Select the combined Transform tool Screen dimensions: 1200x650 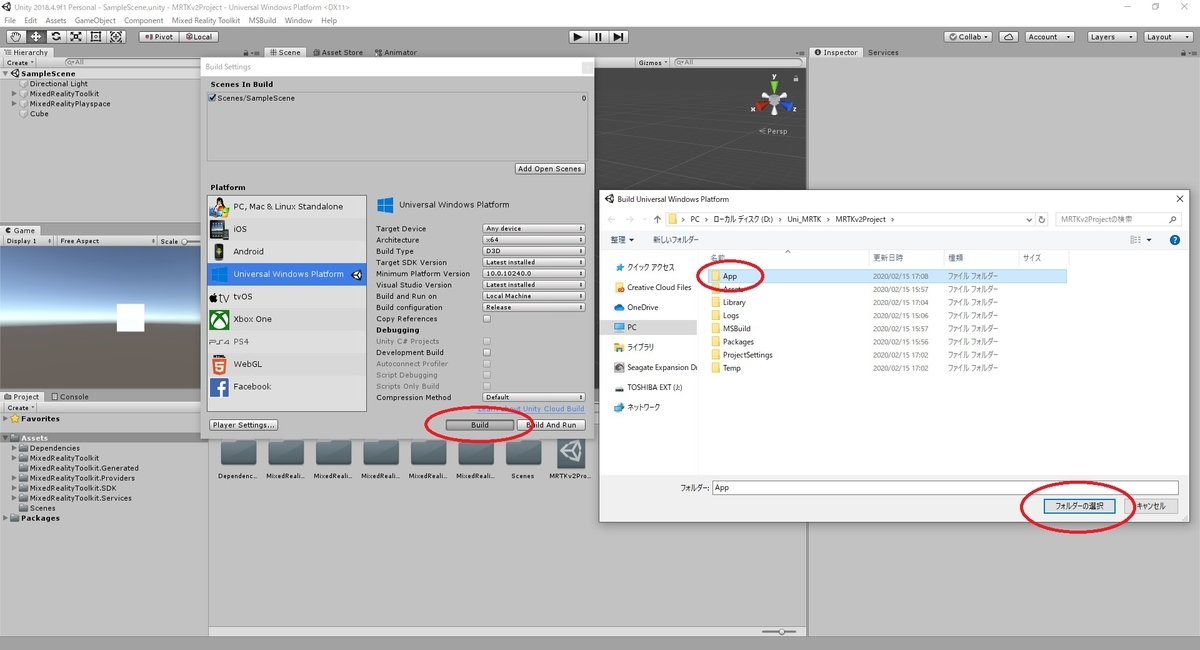point(116,37)
